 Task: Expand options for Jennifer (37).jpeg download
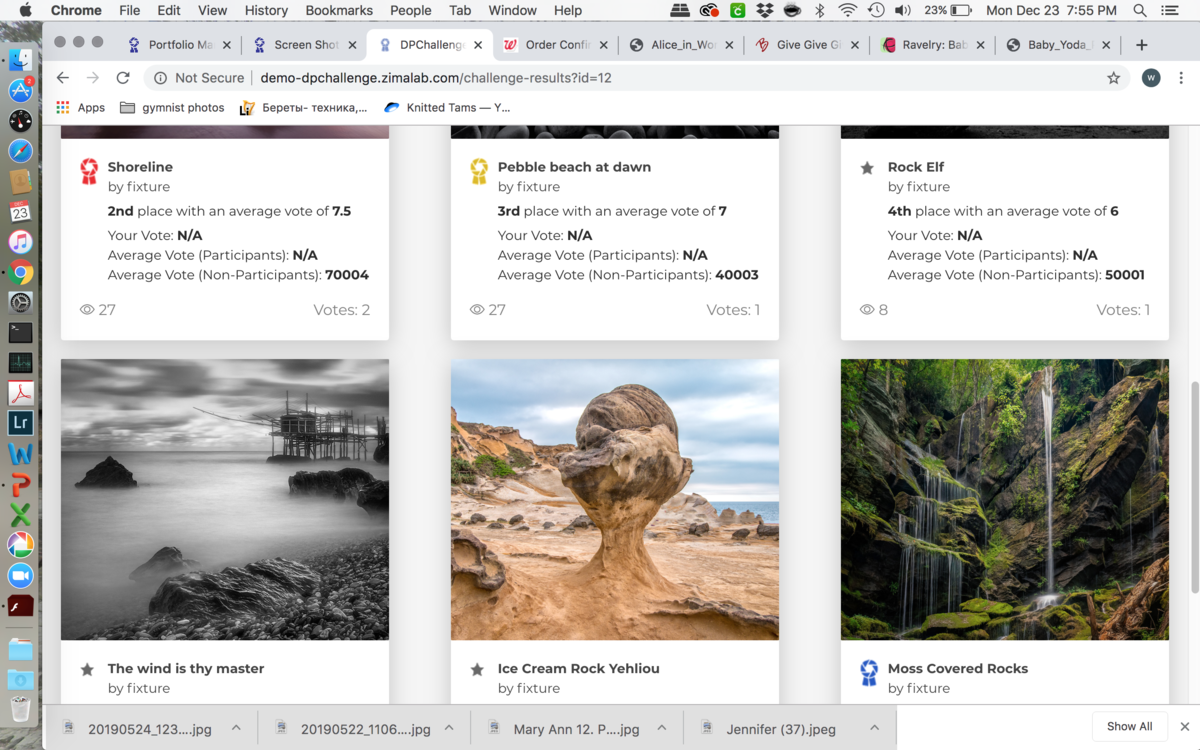(x=874, y=728)
